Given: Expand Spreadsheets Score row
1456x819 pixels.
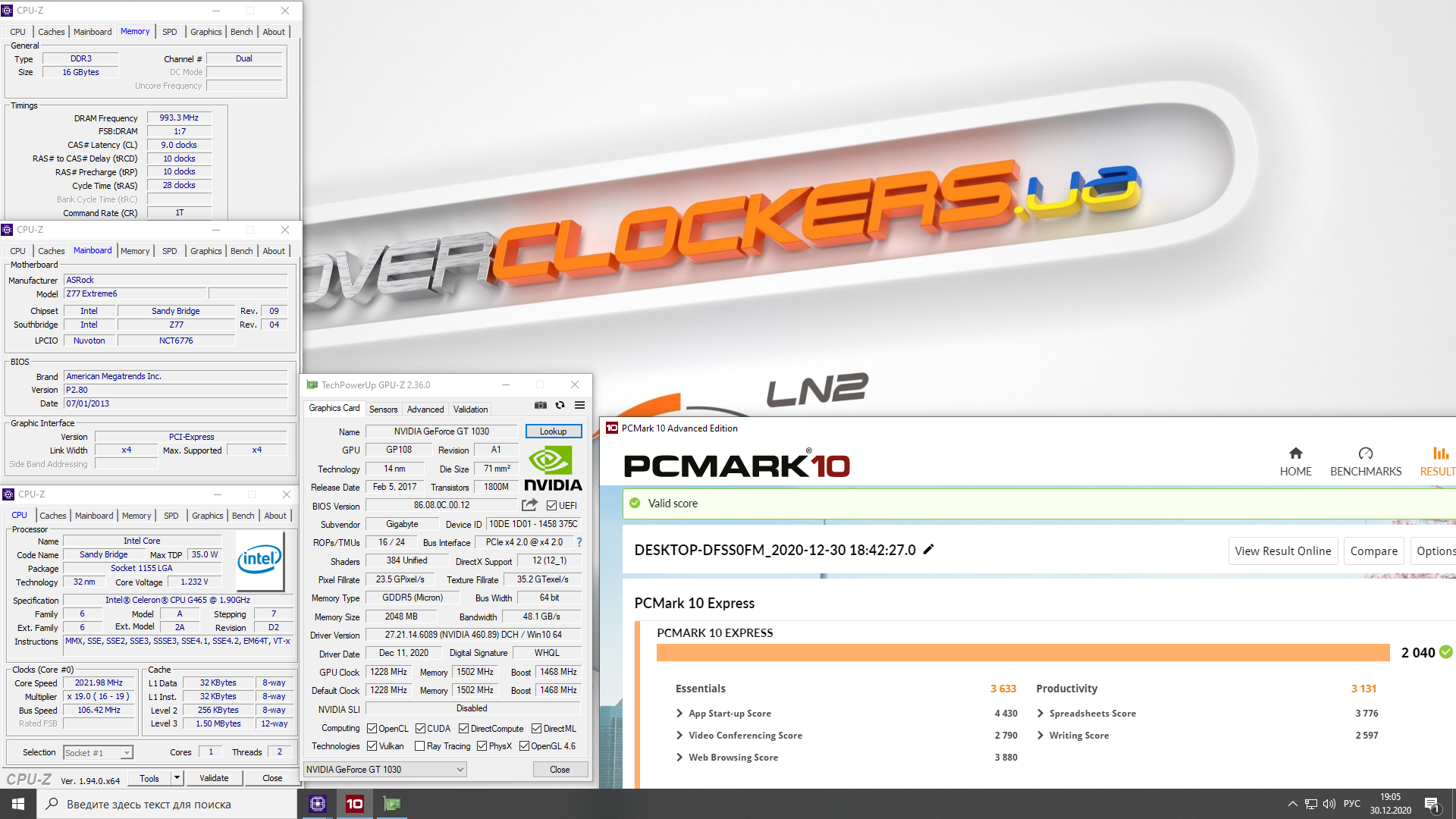Looking at the screenshot, I should coord(1040,714).
